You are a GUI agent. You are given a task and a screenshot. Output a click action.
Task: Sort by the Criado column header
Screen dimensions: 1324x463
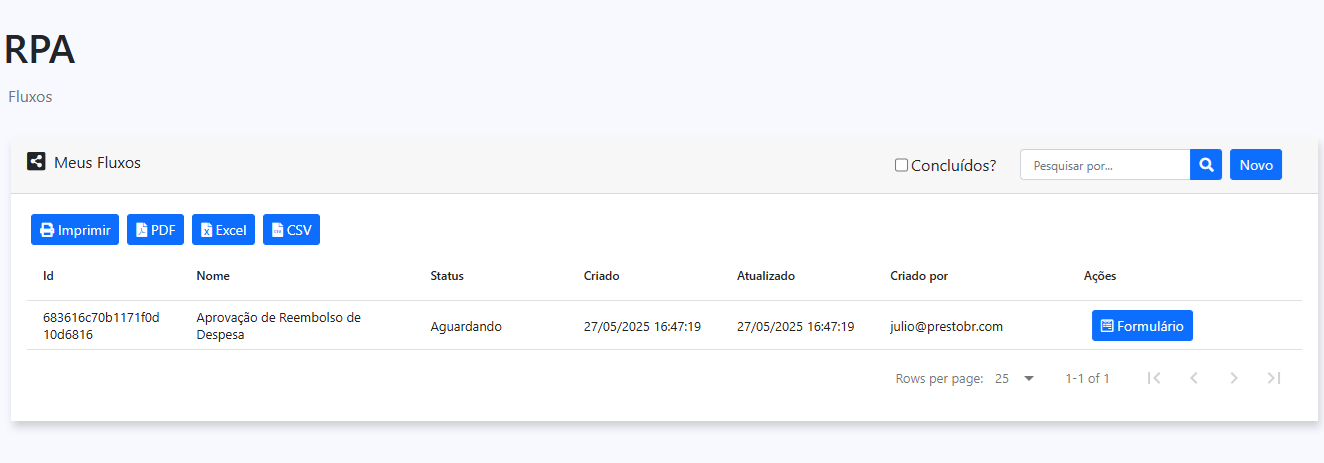pyautogui.click(x=602, y=276)
